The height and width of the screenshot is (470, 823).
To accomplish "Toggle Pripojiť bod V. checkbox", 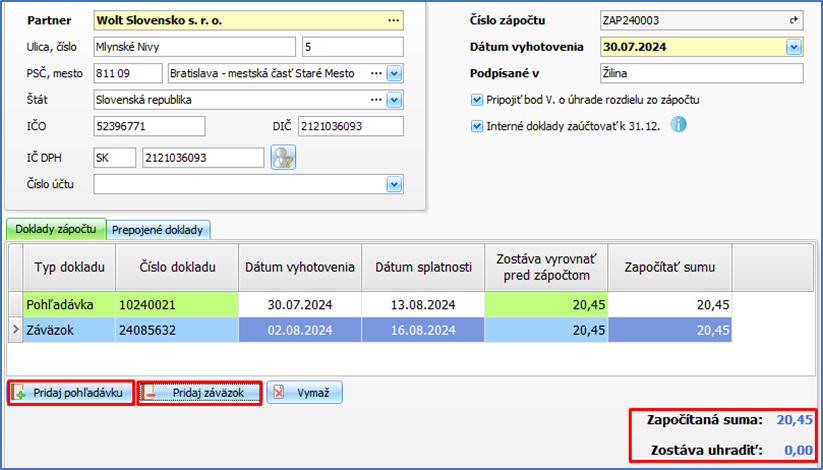I will (477, 100).
